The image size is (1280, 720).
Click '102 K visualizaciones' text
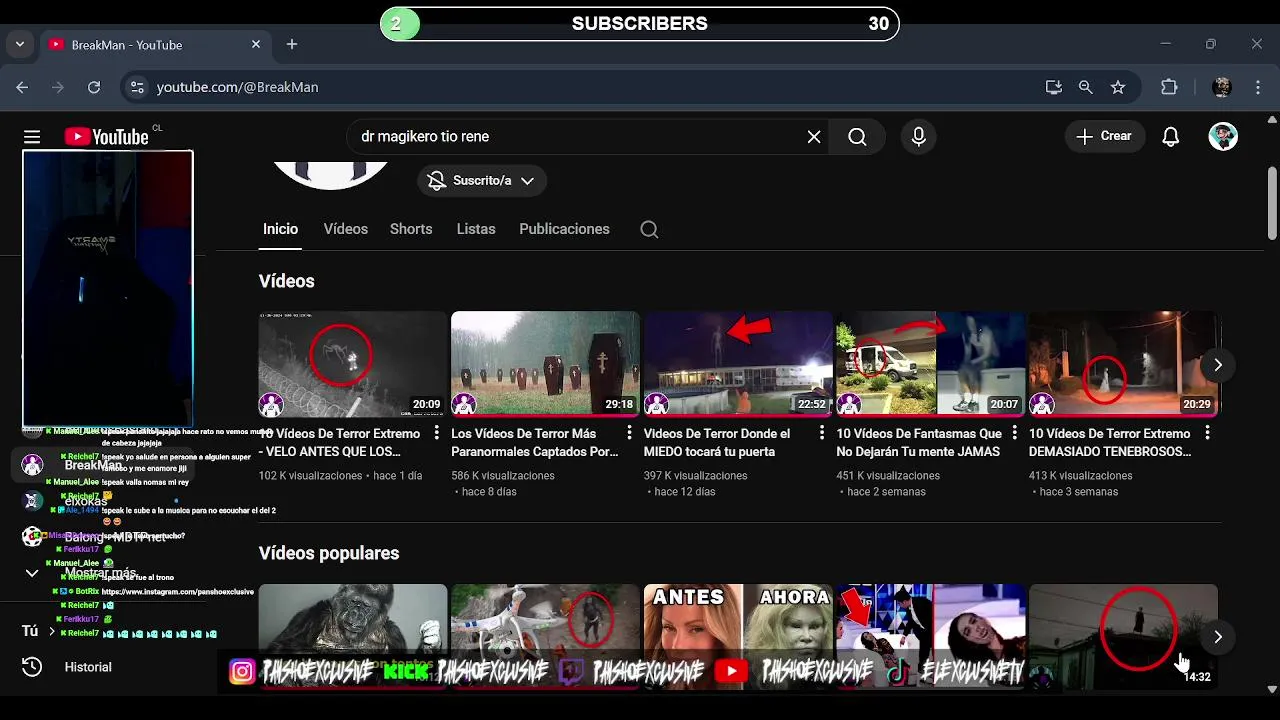311,476
